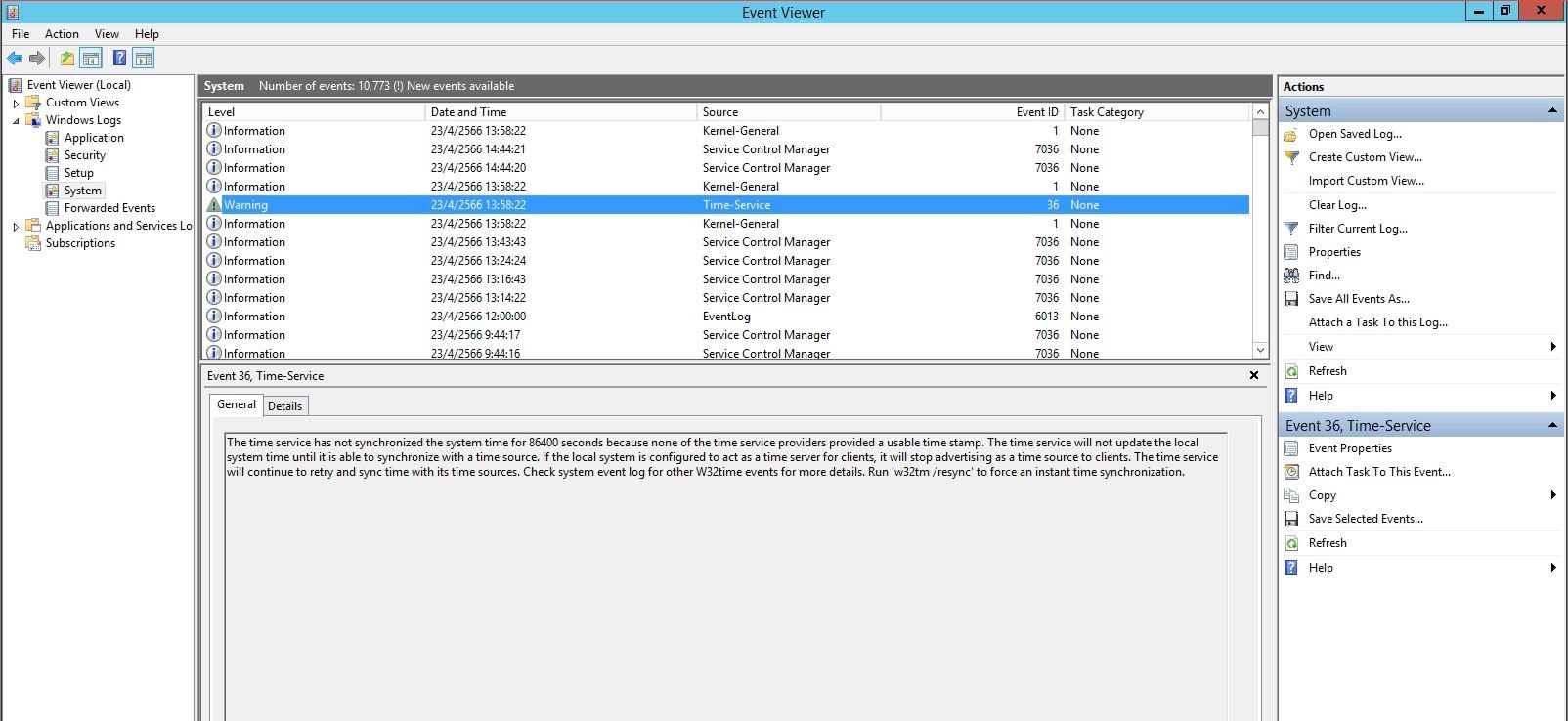Expand Applications and Services Logs node
Image resolution: width=1568 pixels, height=721 pixels.
[16, 226]
